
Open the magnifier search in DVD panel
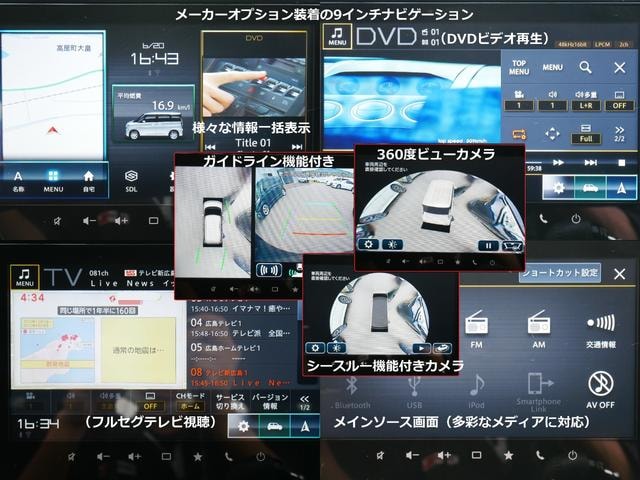pyautogui.click(x=585, y=67)
